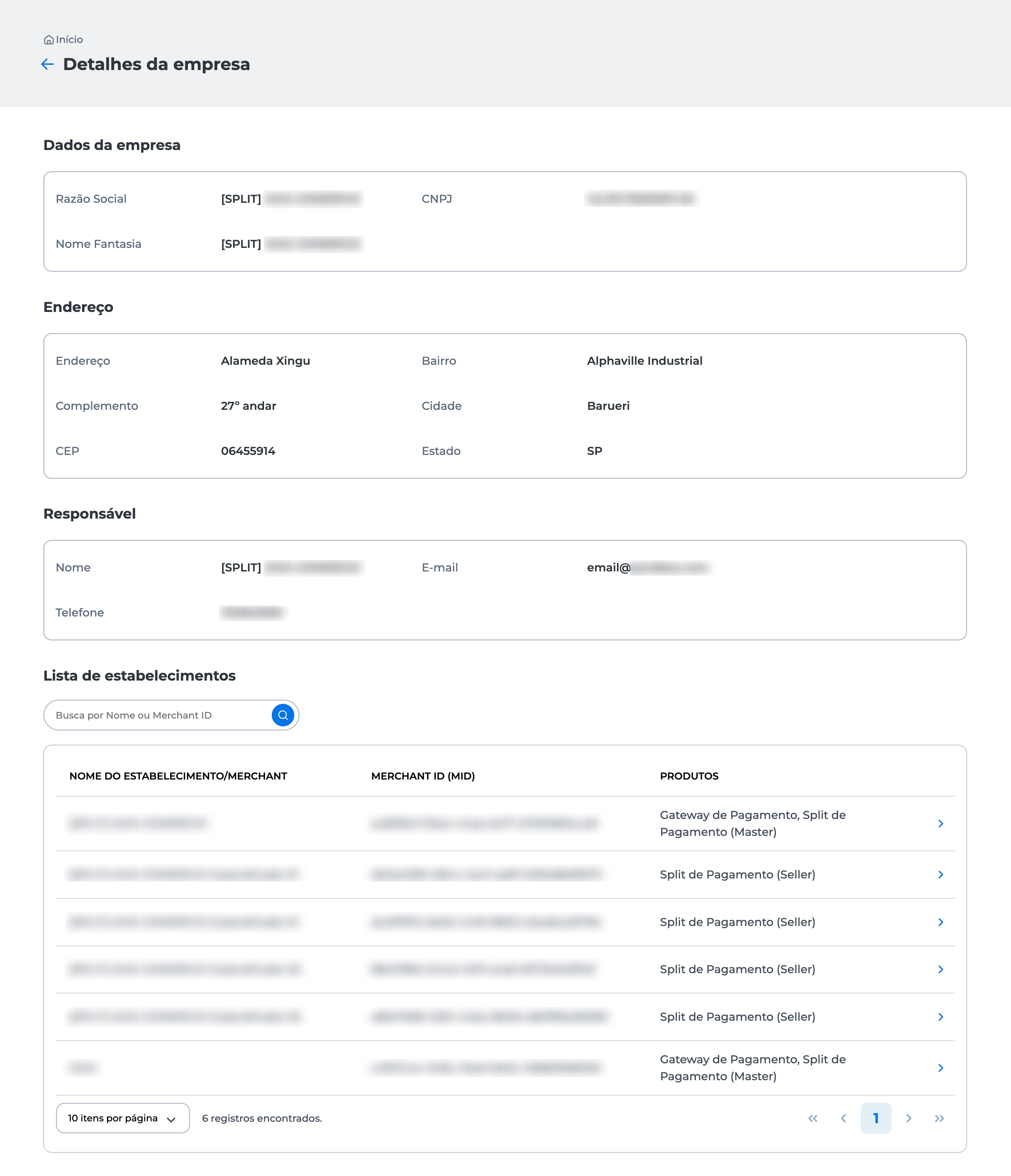Open the third Split de Pagamento Seller row chevron
This screenshot has width=1011, height=1176.
pyautogui.click(x=941, y=969)
